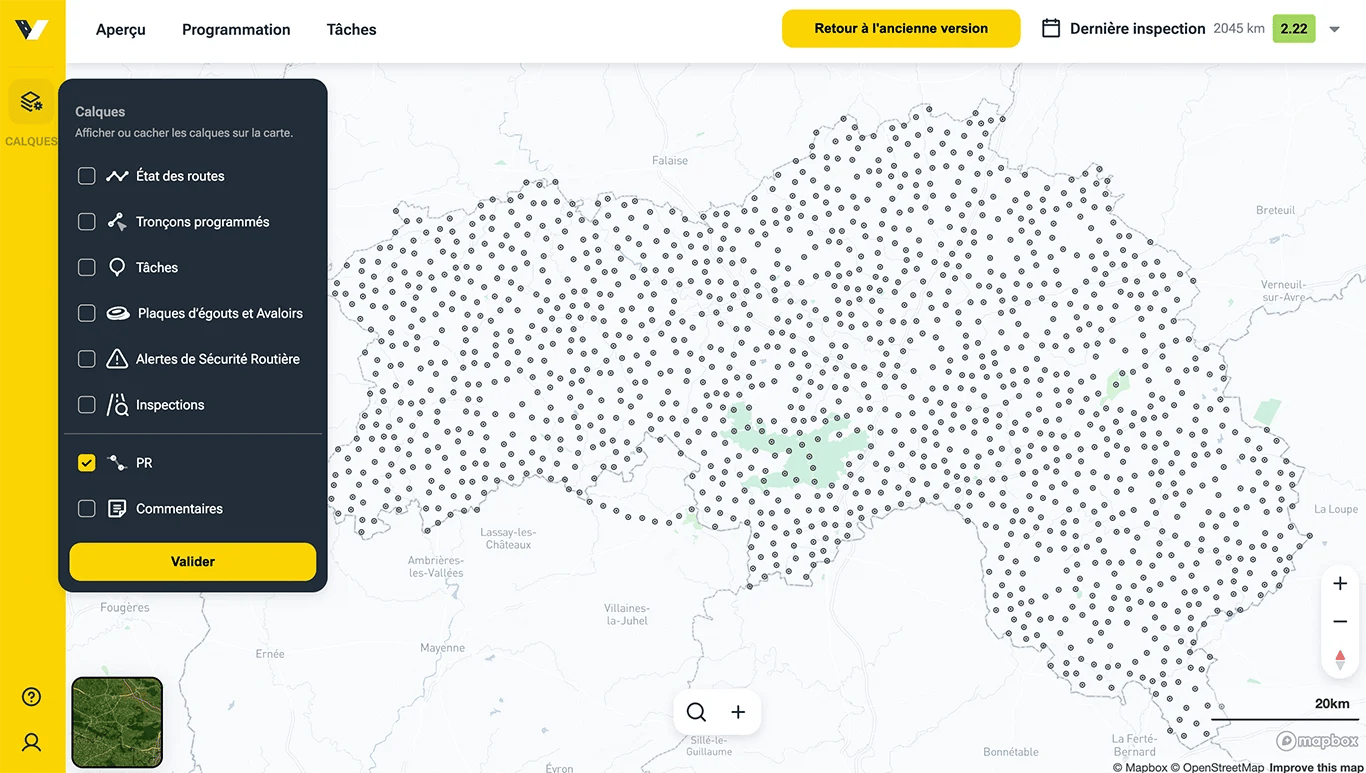Click the calendar icon near Dernière inspection
Viewport: 1366px width, 773px height.
click(x=1051, y=28)
